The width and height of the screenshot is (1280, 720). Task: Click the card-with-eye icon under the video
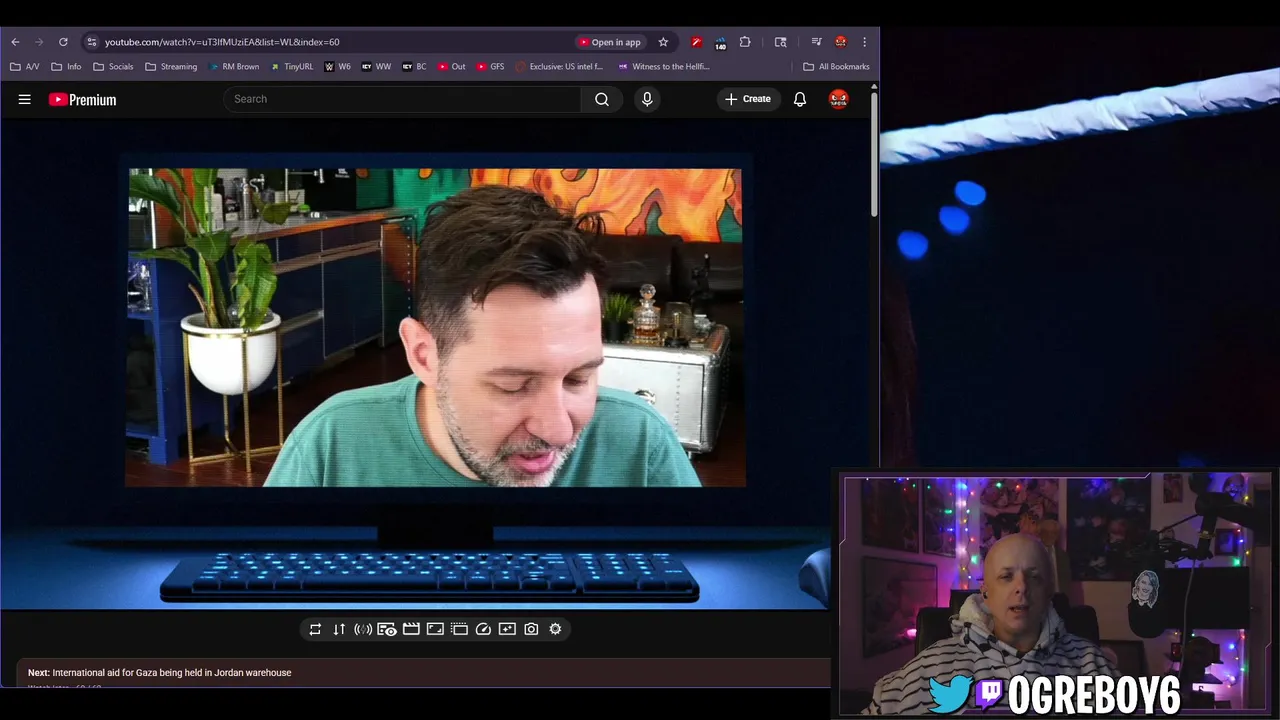[x=387, y=629]
